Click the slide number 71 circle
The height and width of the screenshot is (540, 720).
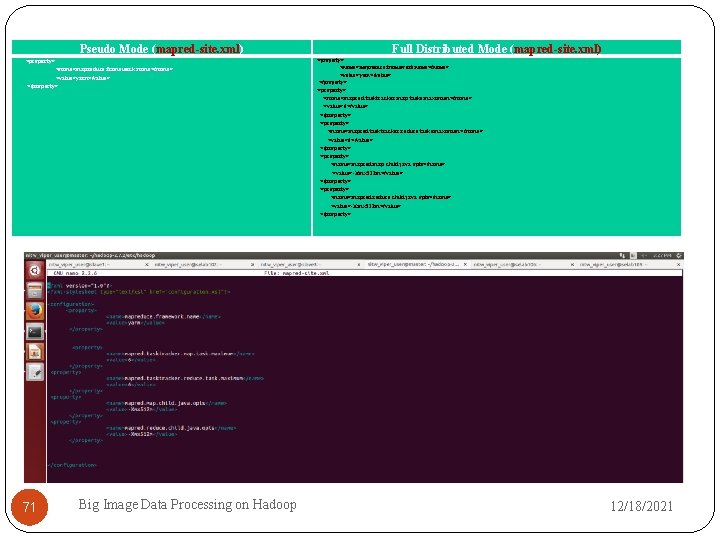pyautogui.click(x=29, y=507)
